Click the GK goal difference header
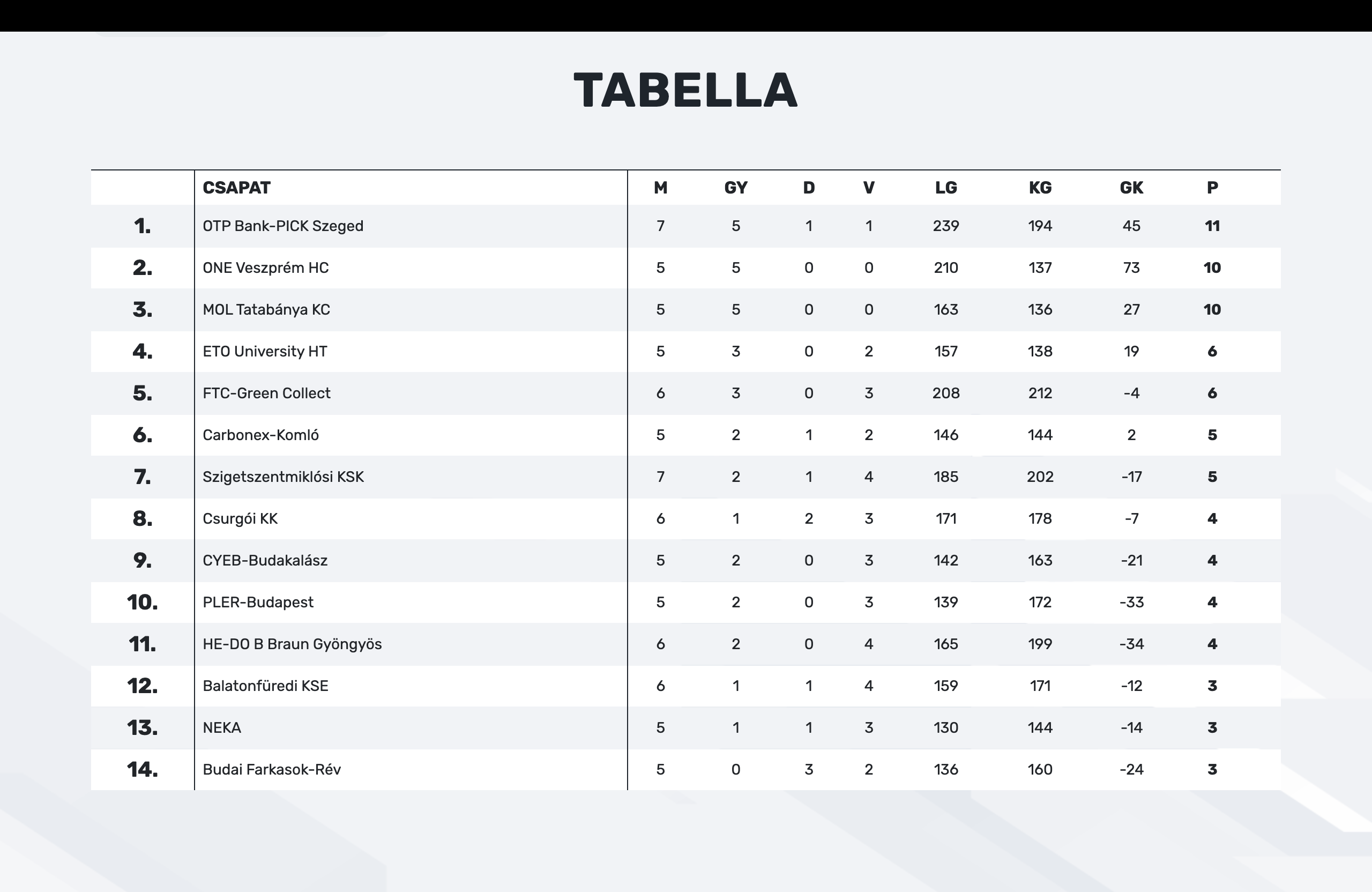1372x892 pixels. 1131,188
